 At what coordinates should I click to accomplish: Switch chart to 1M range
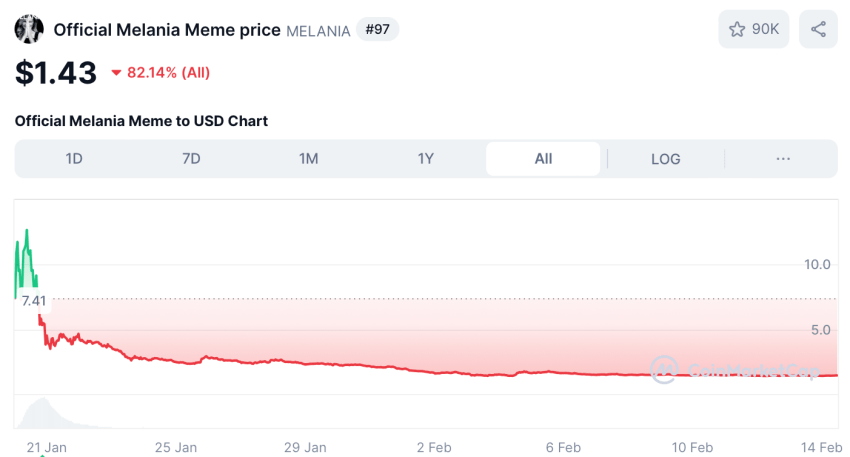(308, 159)
